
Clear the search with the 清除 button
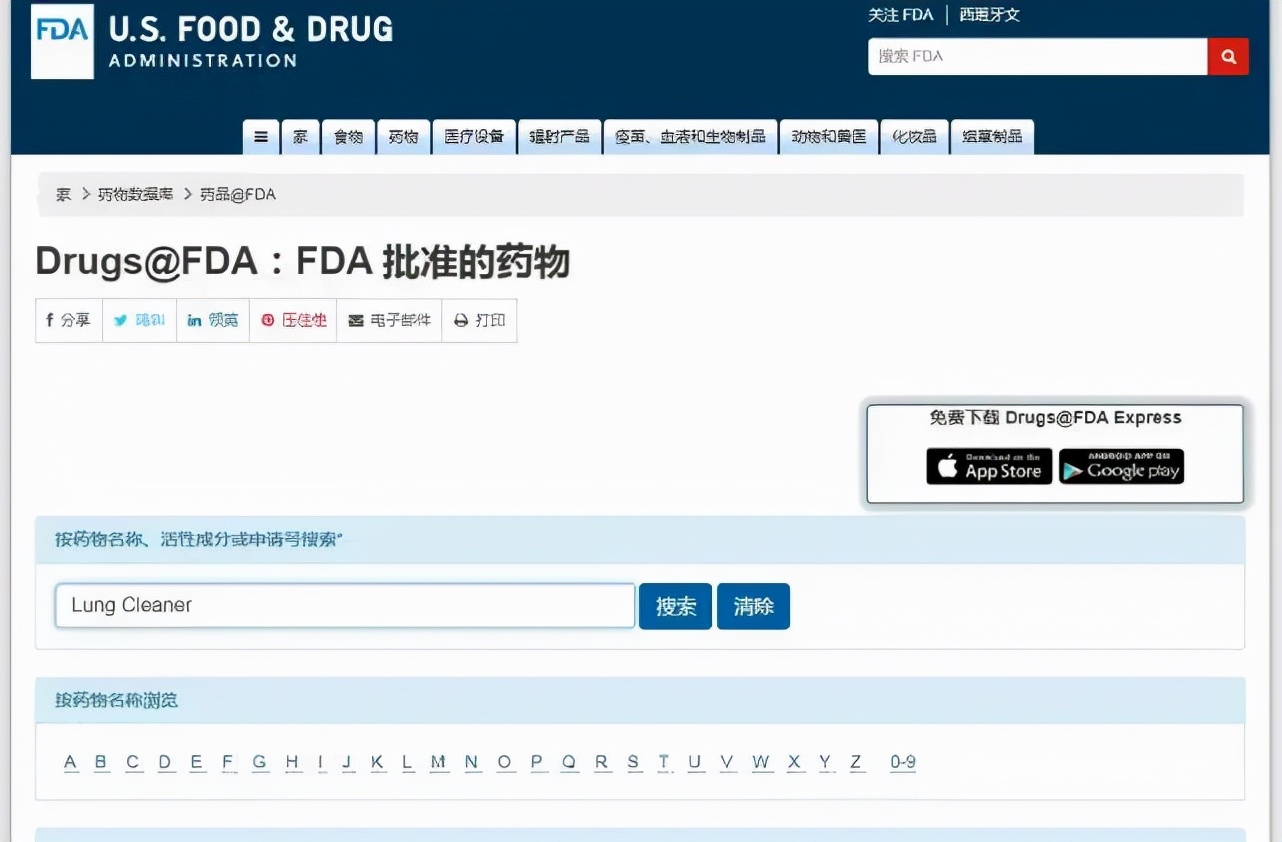click(x=753, y=606)
